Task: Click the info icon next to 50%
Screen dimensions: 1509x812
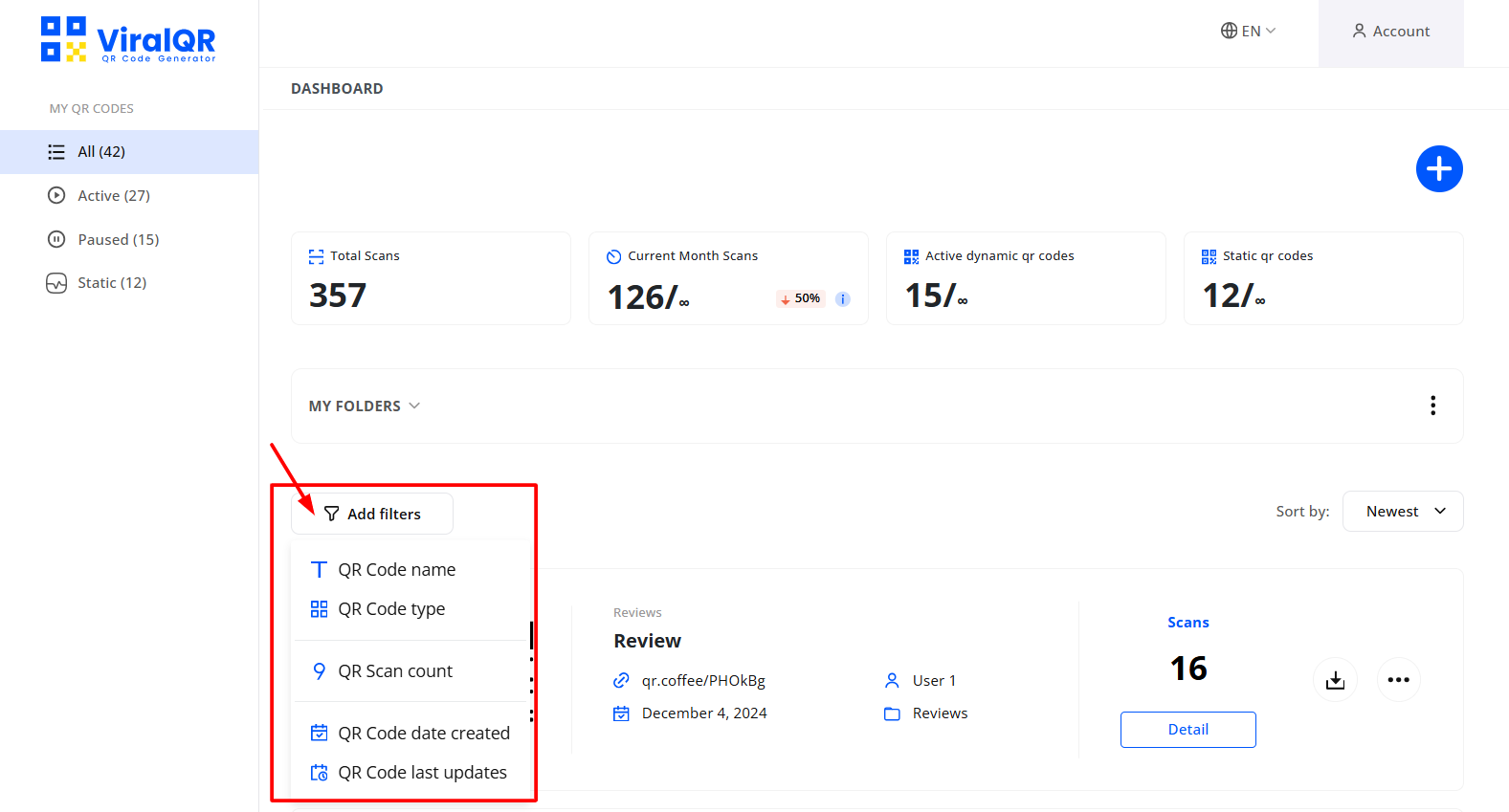Action: 843,299
